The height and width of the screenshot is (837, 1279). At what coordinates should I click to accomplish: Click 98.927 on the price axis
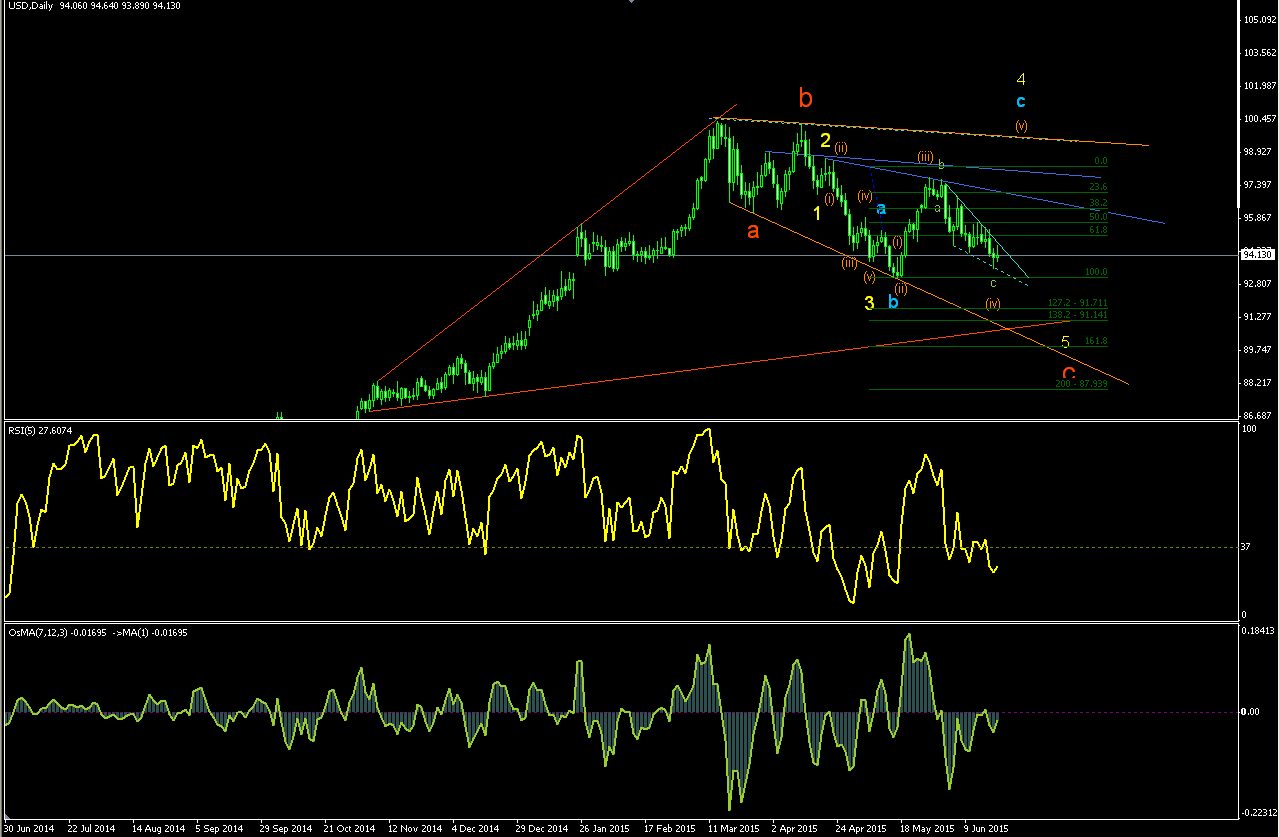pos(1256,152)
